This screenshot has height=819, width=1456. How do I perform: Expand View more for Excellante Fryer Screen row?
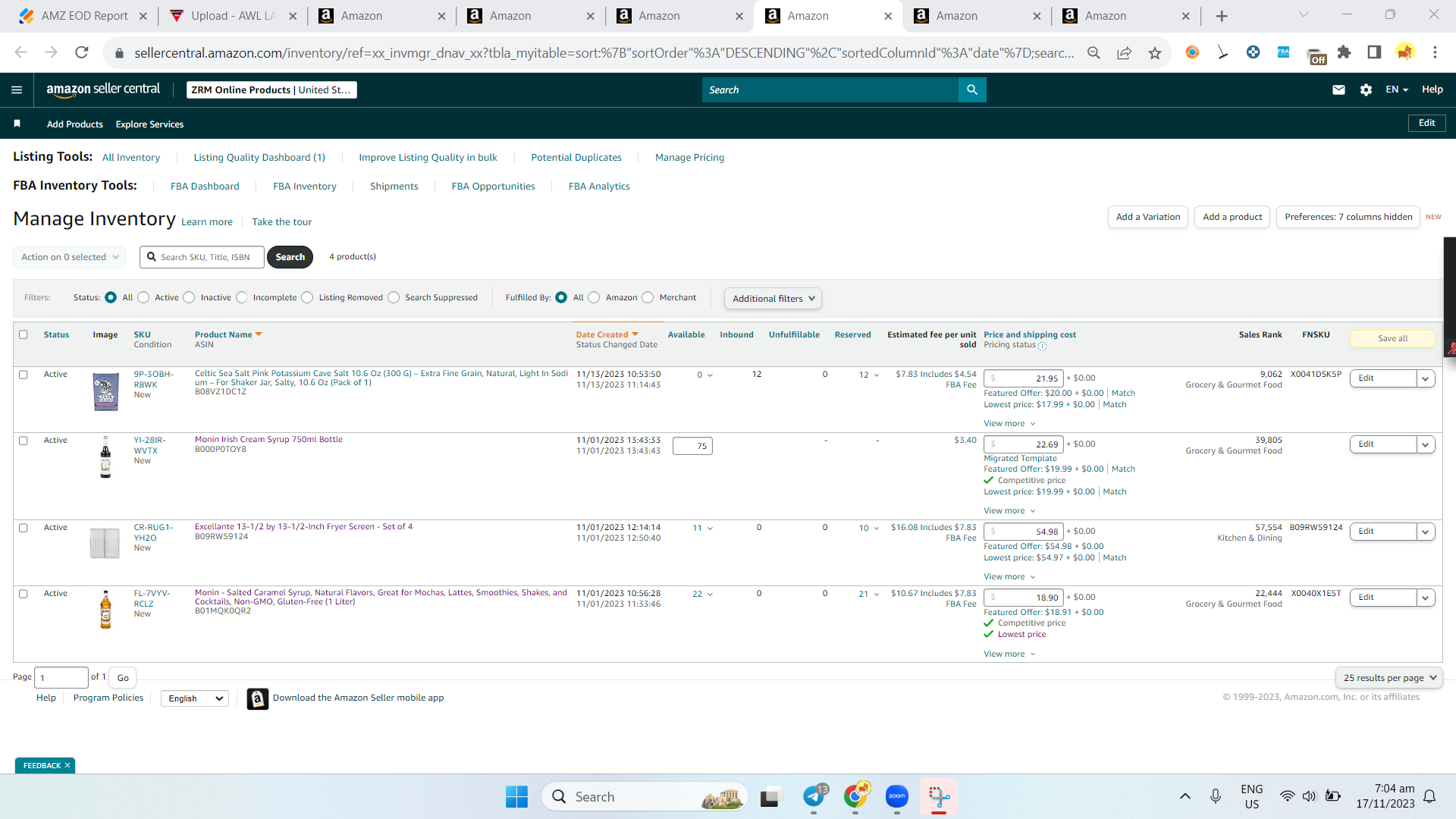point(1009,577)
